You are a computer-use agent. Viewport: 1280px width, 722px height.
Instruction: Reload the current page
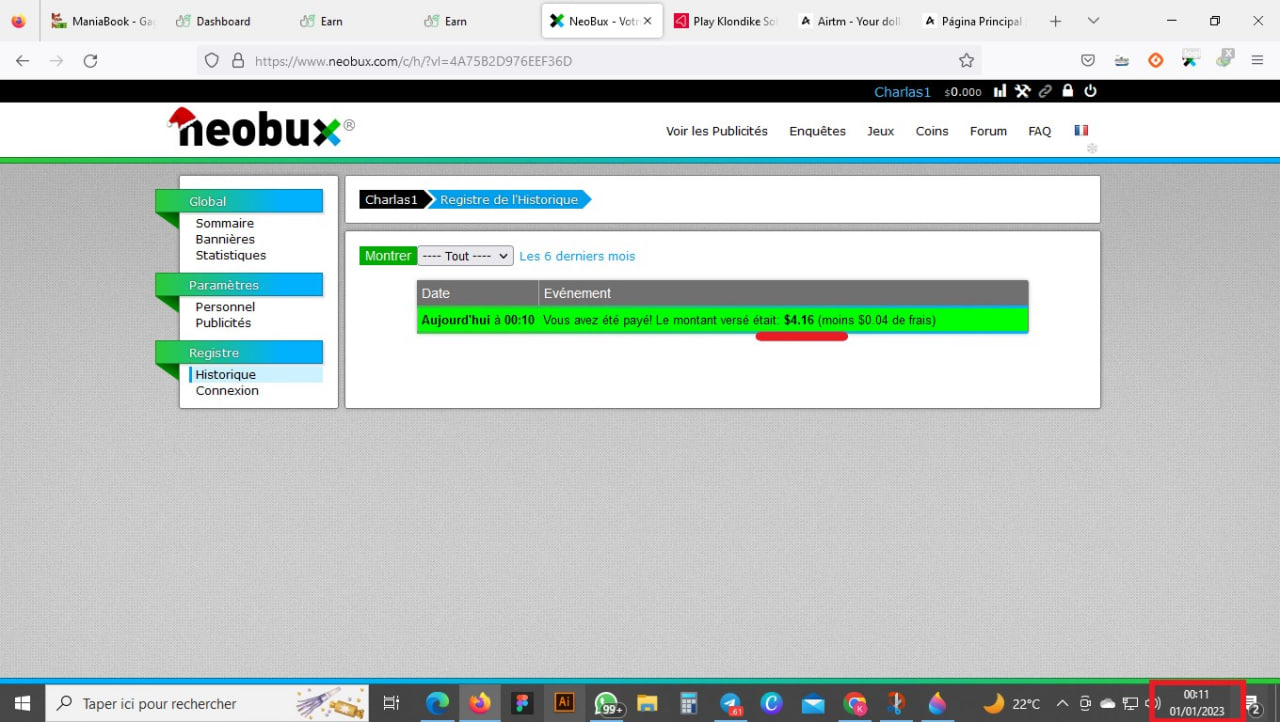pyautogui.click(x=90, y=61)
